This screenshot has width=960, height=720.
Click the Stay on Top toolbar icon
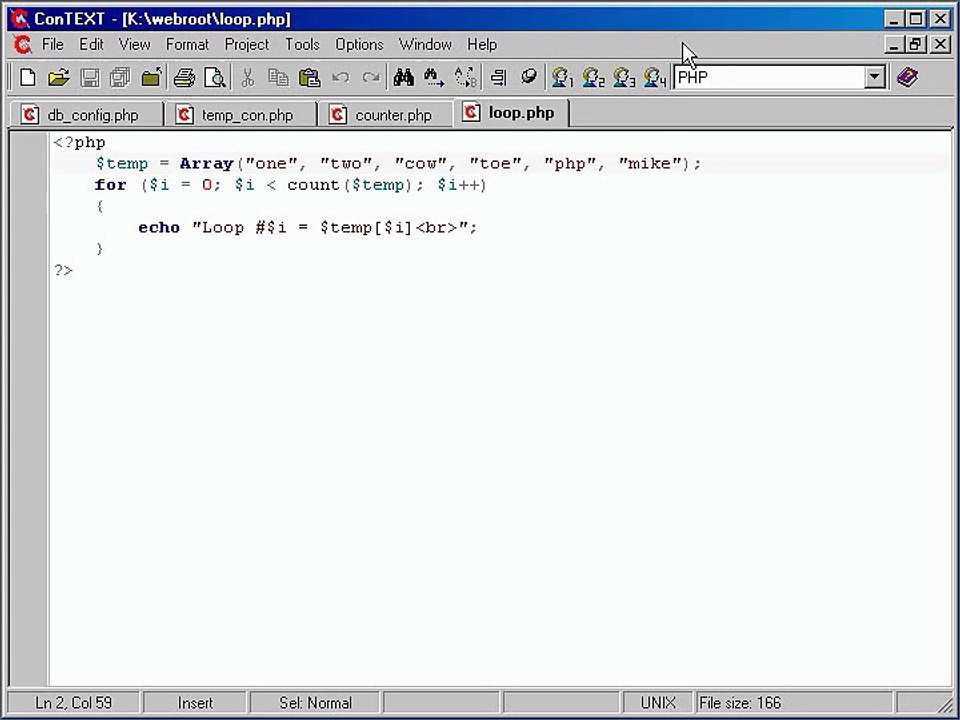tap(528, 77)
